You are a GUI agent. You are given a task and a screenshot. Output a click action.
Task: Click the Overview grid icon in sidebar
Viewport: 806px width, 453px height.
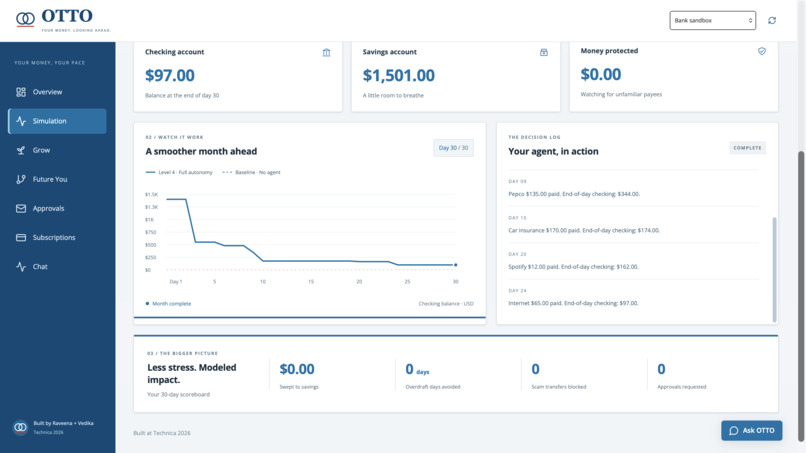coord(21,92)
